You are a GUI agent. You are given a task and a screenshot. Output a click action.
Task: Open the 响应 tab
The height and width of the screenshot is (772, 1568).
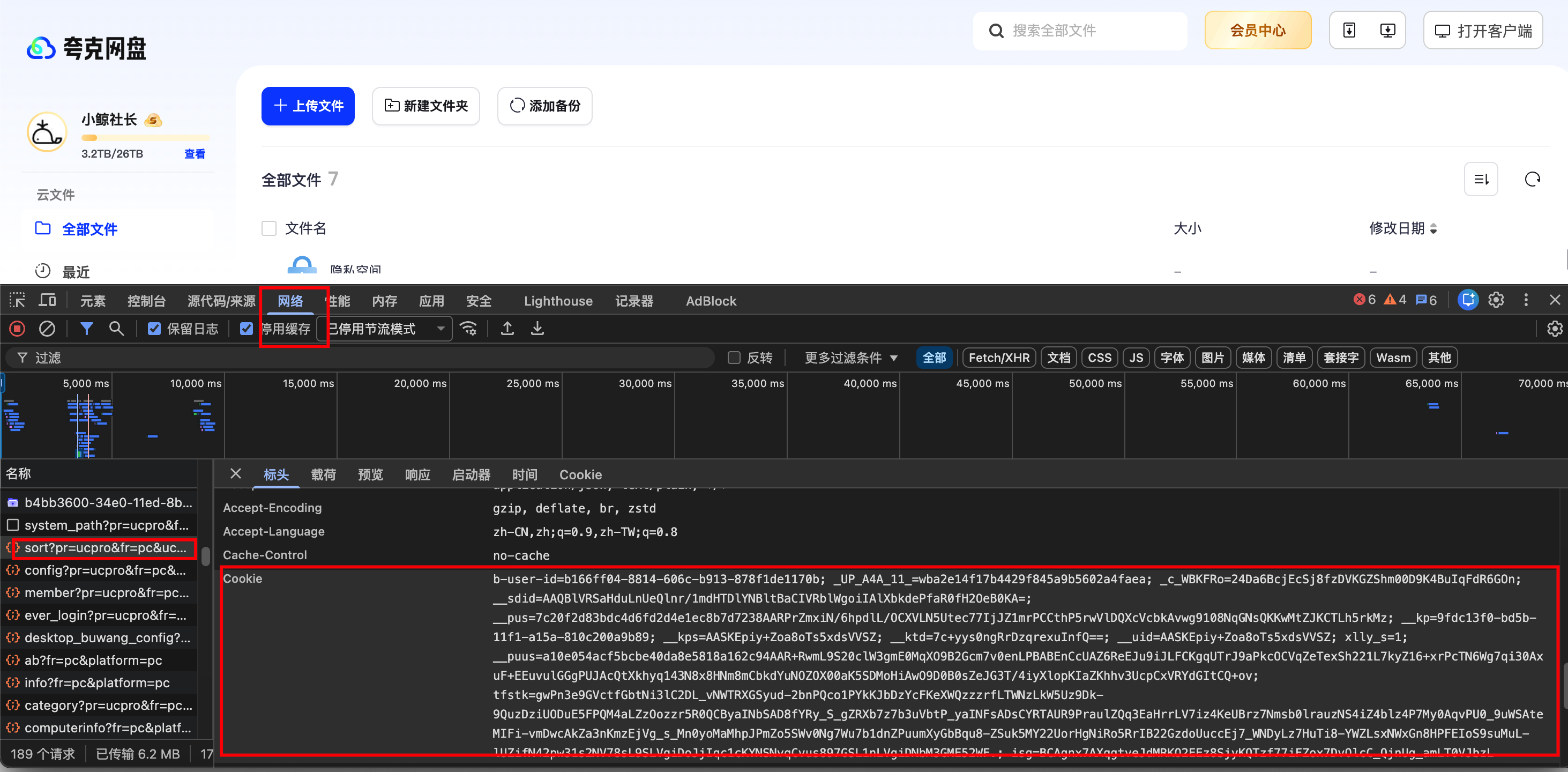pyautogui.click(x=417, y=475)
